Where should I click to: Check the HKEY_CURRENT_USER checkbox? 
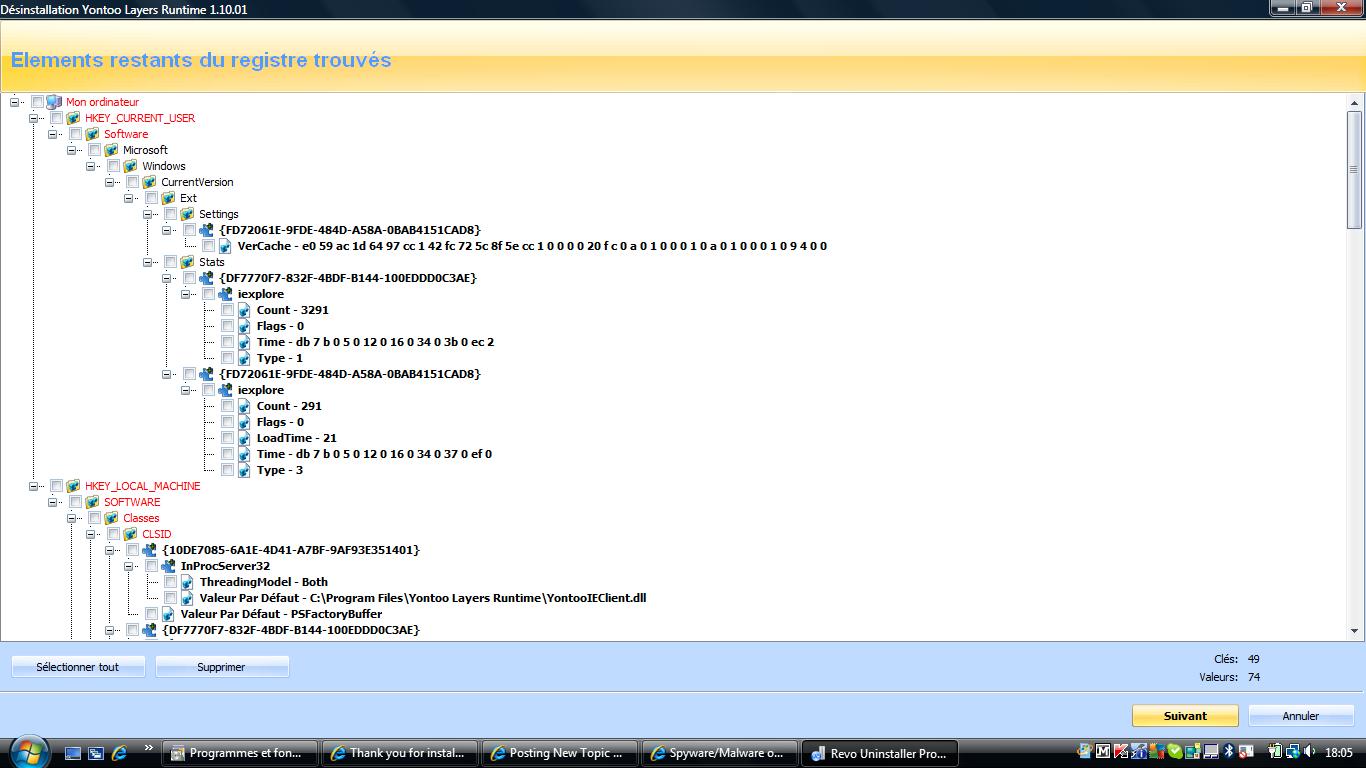pyautogui.click(x=56, y=118)
